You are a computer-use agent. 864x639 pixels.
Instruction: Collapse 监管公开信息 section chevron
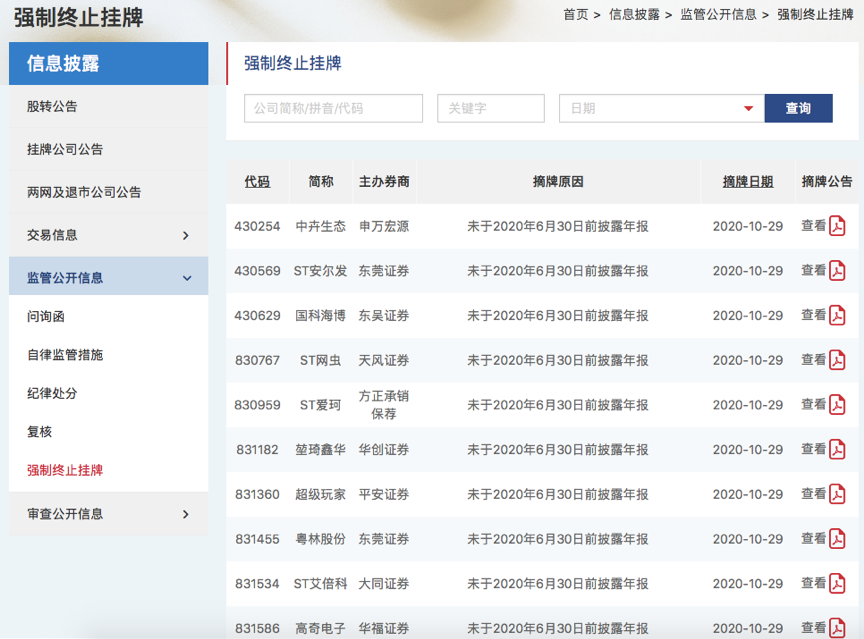(x=187, y=278)
